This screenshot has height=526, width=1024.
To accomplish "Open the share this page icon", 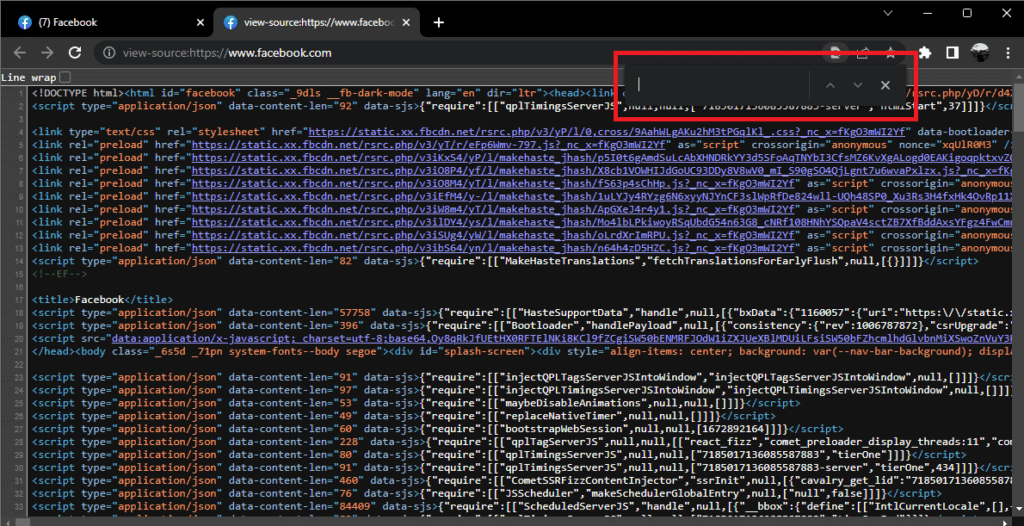I will pyautogui.click(x=861, y=53).
